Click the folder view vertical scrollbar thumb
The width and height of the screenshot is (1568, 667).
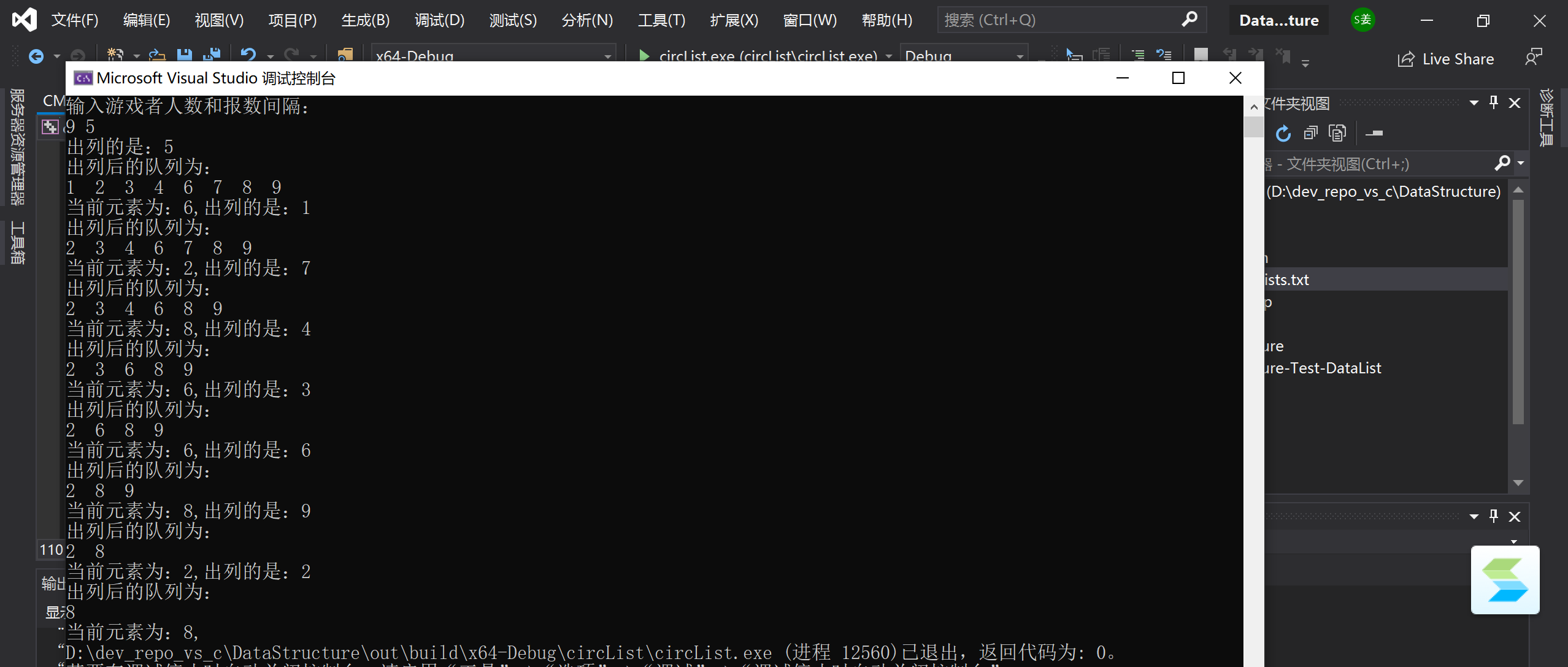click(x=1518, y=311)
